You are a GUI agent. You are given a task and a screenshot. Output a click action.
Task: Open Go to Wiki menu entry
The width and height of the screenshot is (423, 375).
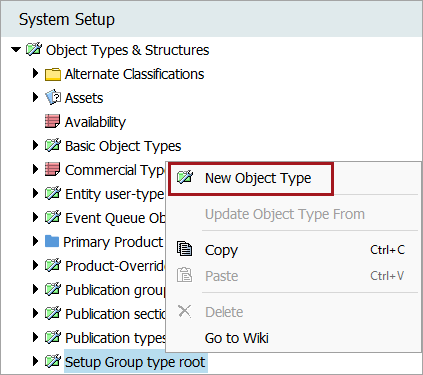[237, 338]
